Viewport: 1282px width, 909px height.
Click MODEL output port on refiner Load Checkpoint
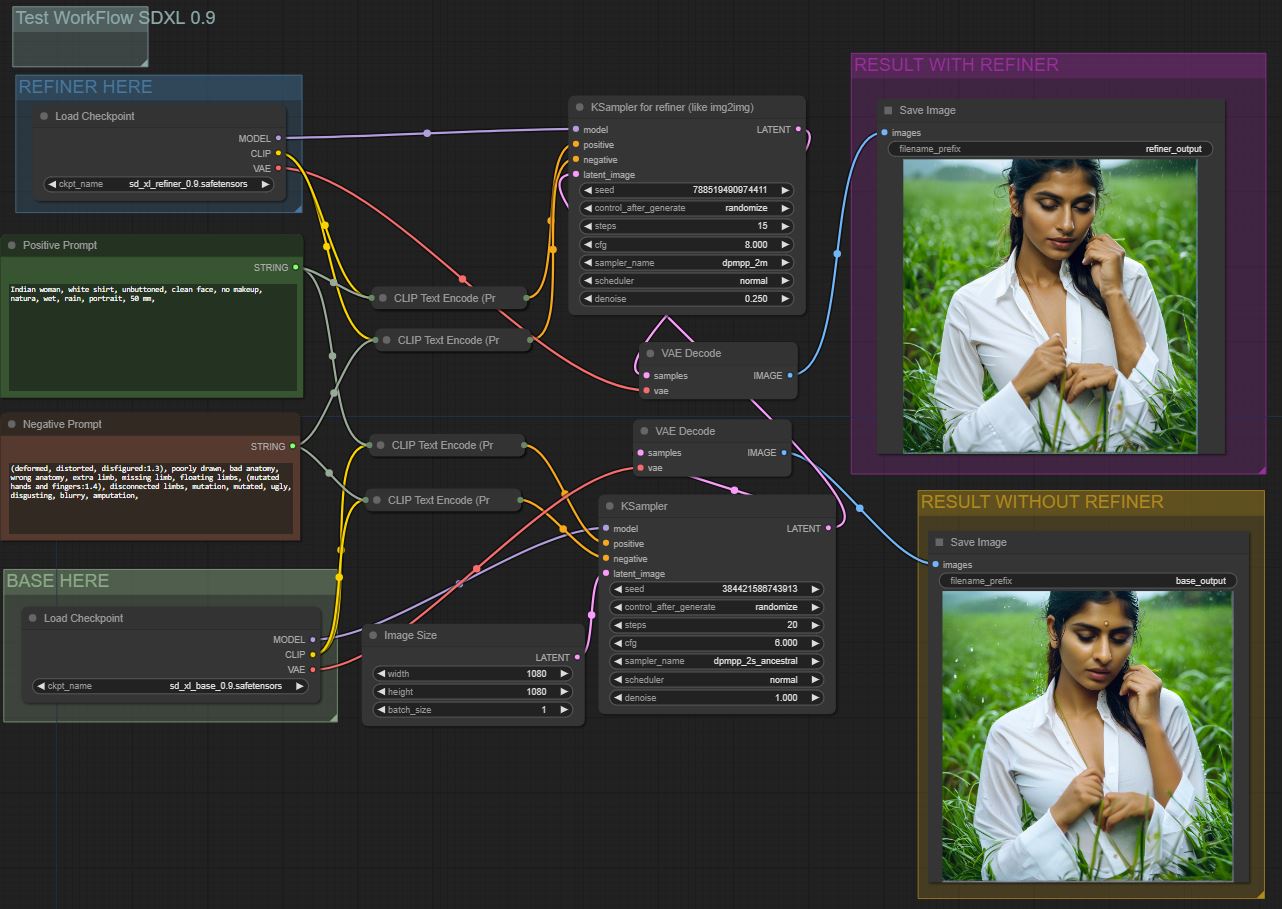[278, 139]
